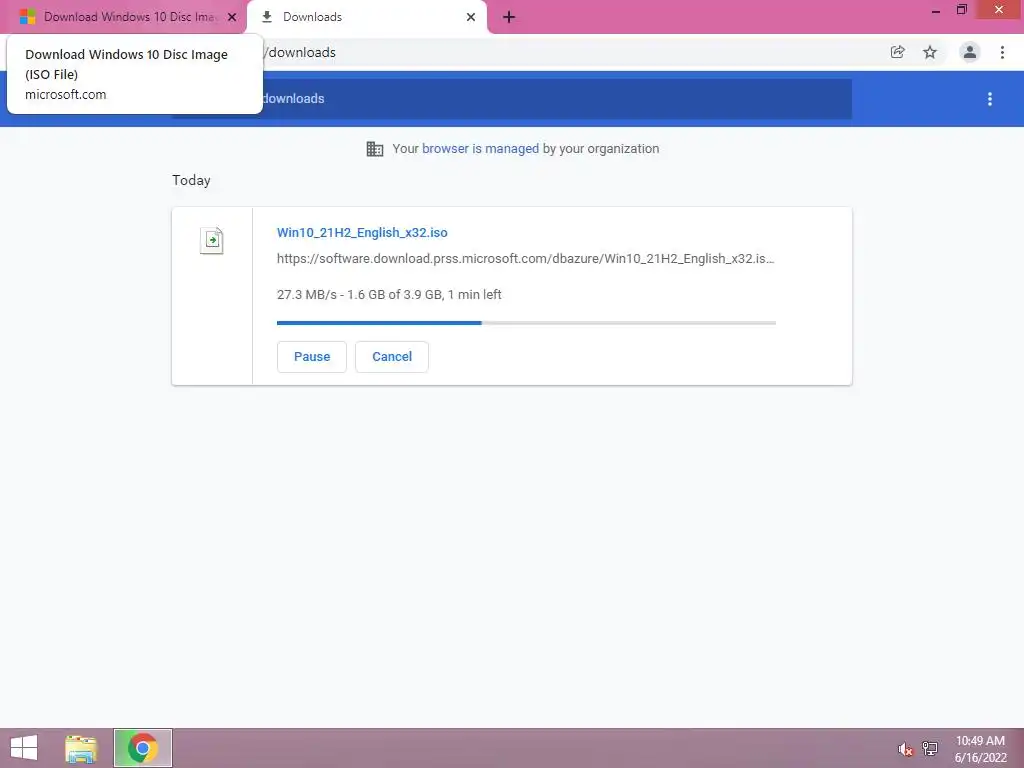Image resolution: width=1024 pixels, height=768 pixels.
Task: Click the 27.3 MB/s download status text
Action: [389, 295]
